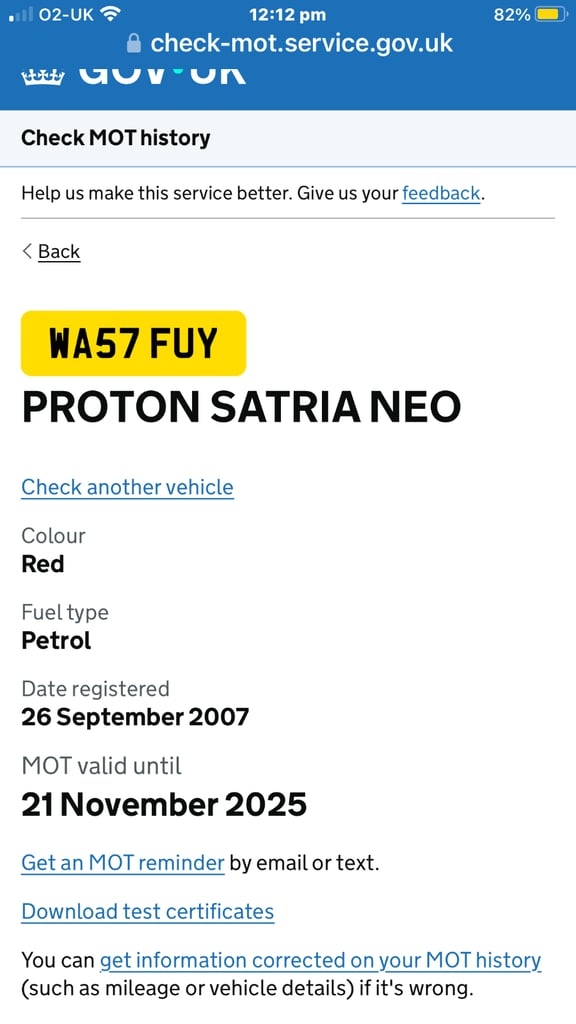Tap the PROTON SATRIA NEO heading

[x=242, y=407]
